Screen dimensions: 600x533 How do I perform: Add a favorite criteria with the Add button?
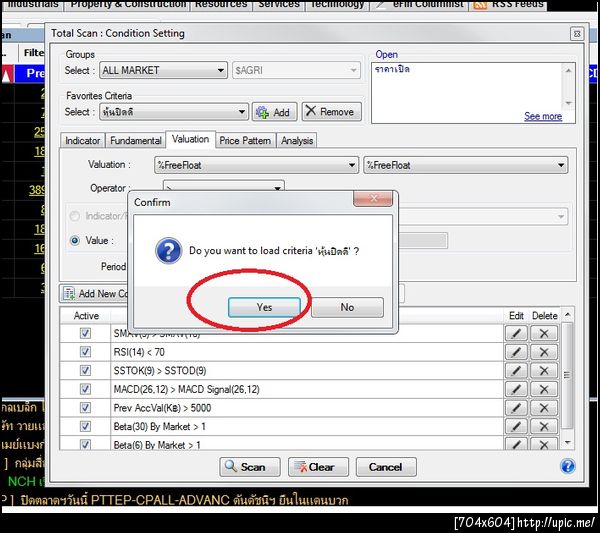[274, 112]
